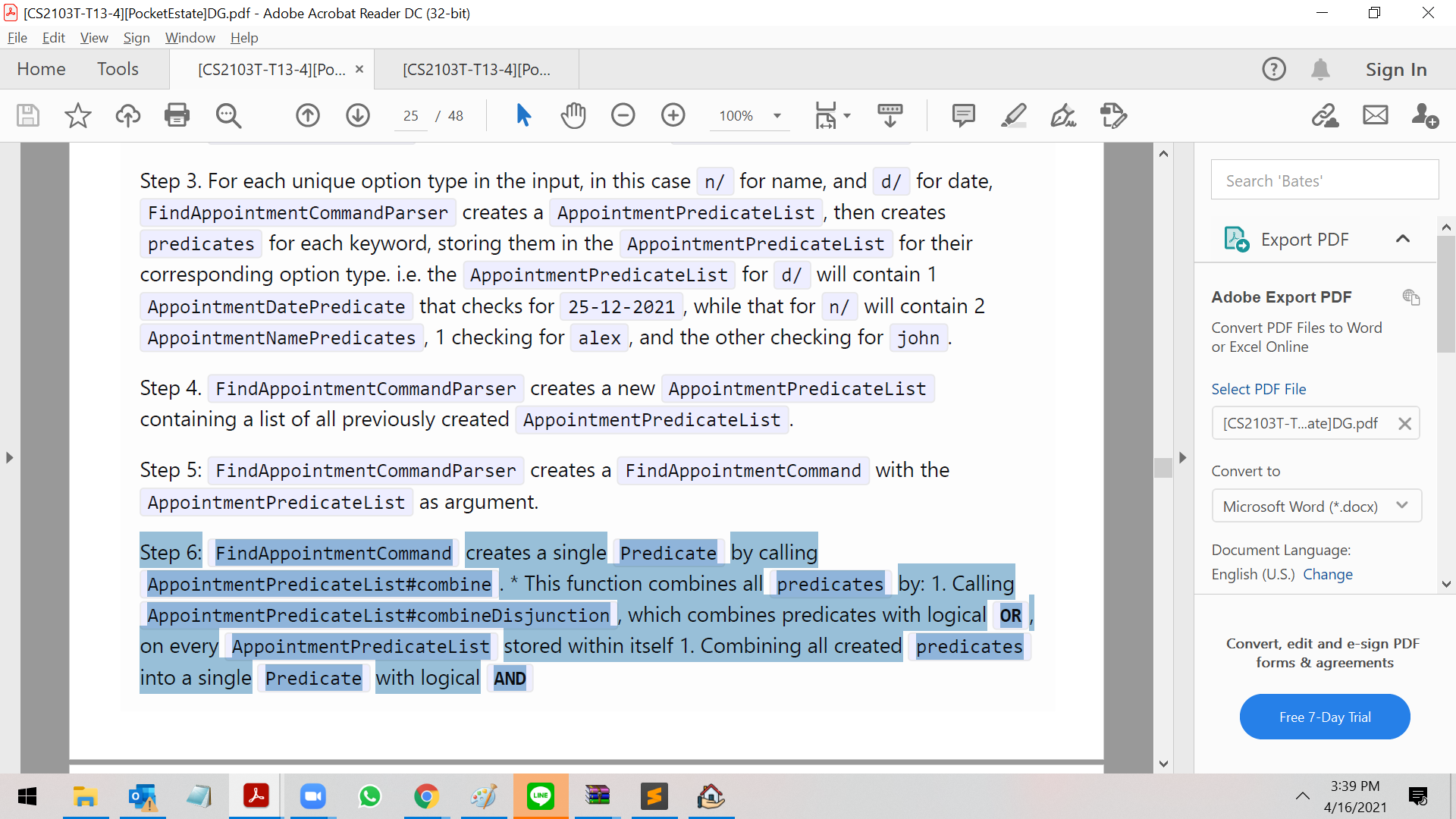The width and height of the screenshot is (1456, 819).
Task: Click the zoom out minus icon
Action: (623, 115)
